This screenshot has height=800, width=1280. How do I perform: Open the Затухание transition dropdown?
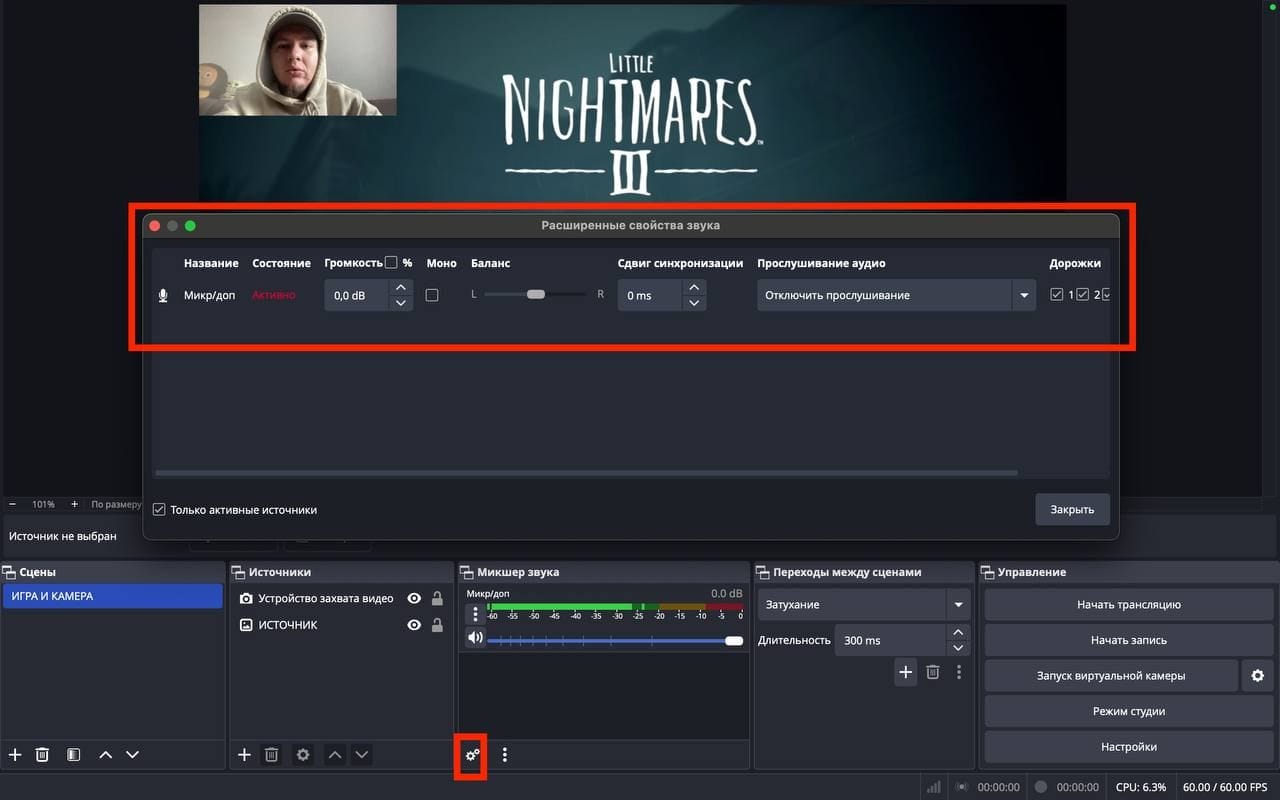pyautogui.click(x=958, y=605)
